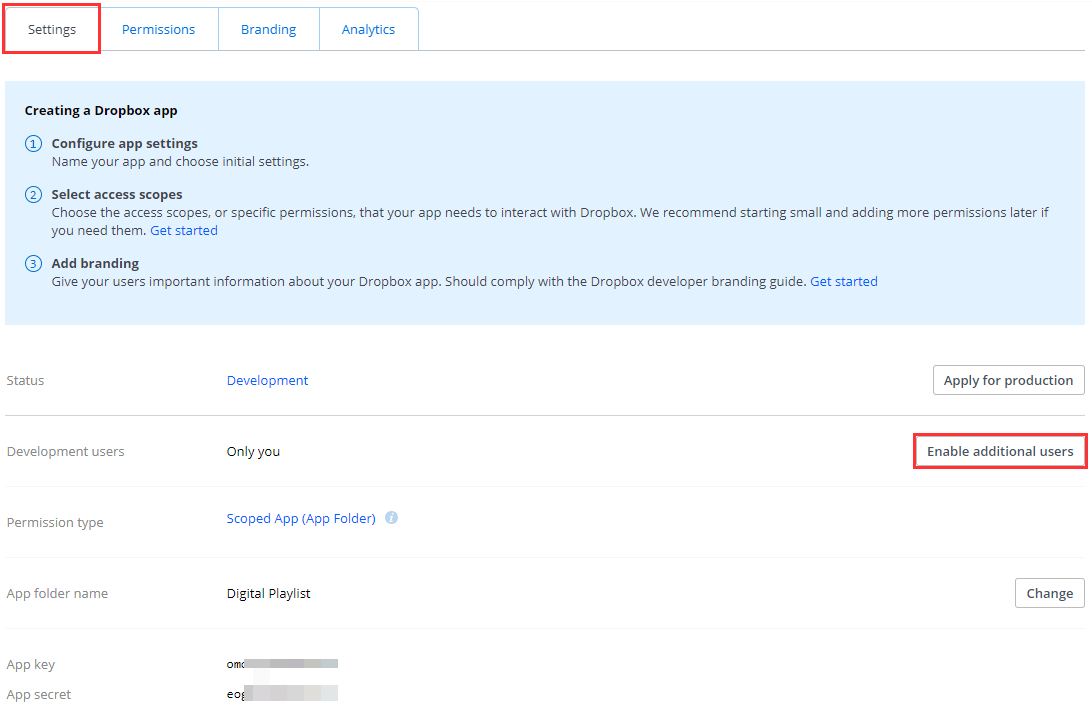Click the info icon beside Scoped App
This screenshot has width=1092, height=711.
click(x=391, y=517)
